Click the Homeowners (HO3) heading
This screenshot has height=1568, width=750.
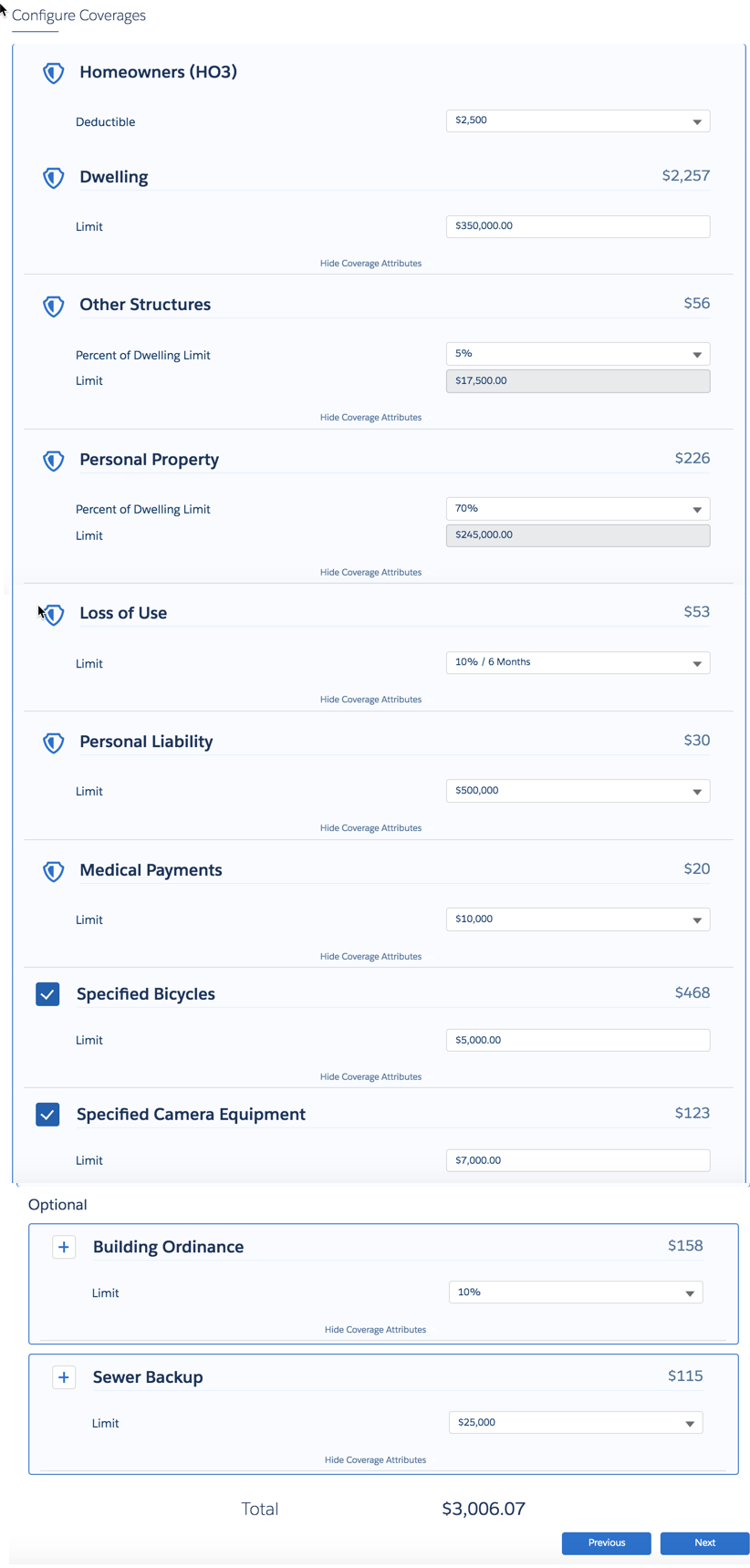click(158, 72)
